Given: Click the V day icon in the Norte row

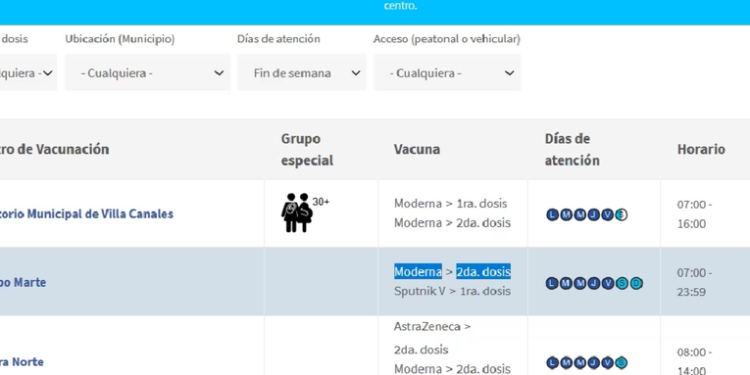Looking at the screenshot, I should click(x=607, y=363).
